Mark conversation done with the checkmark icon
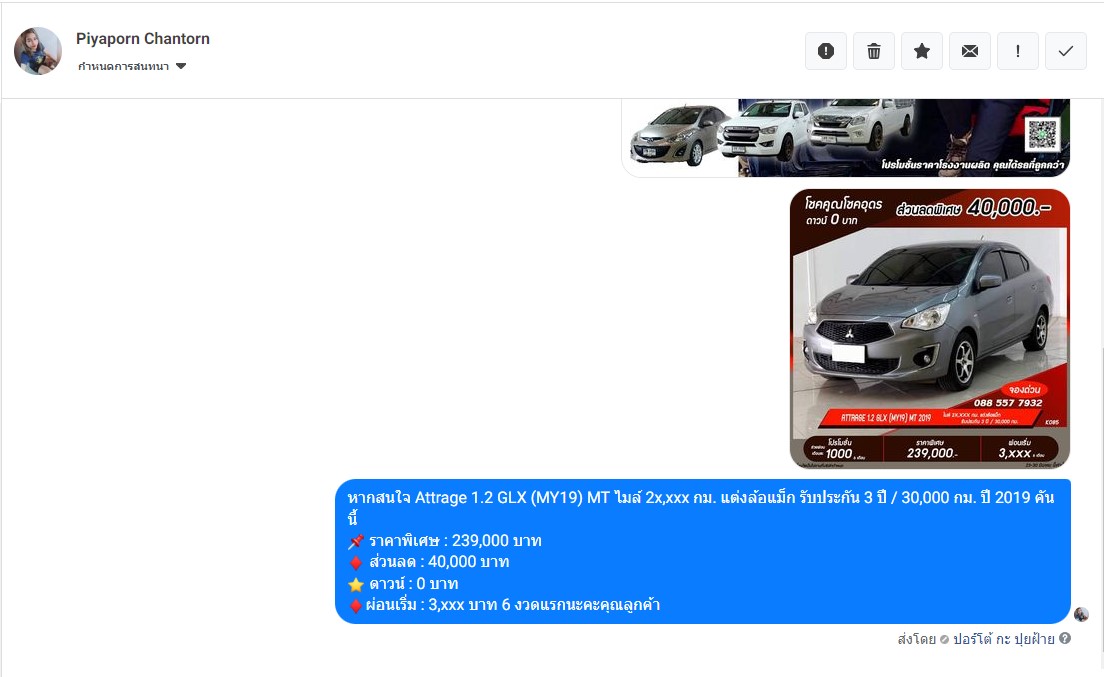The height and width of the screenshot is (677, 1104). 1066,51
